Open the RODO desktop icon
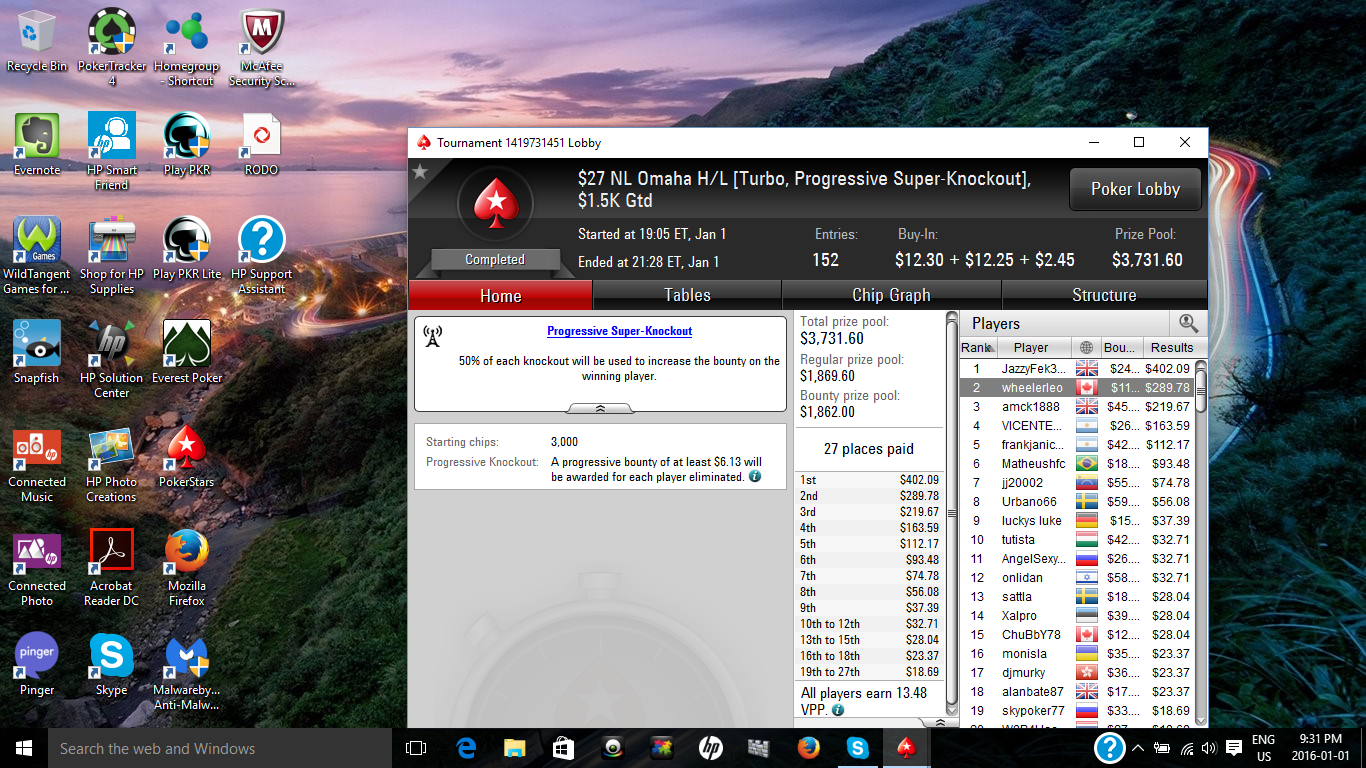Viewport: 1366px width, 768px height. pos(262,145)
